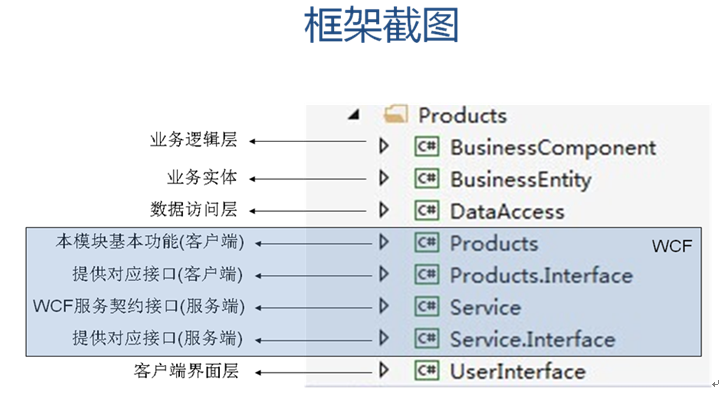This screenshot has width=723, height=396.
Task: Click the Products folder icon
Action: [x=396, y=114]
